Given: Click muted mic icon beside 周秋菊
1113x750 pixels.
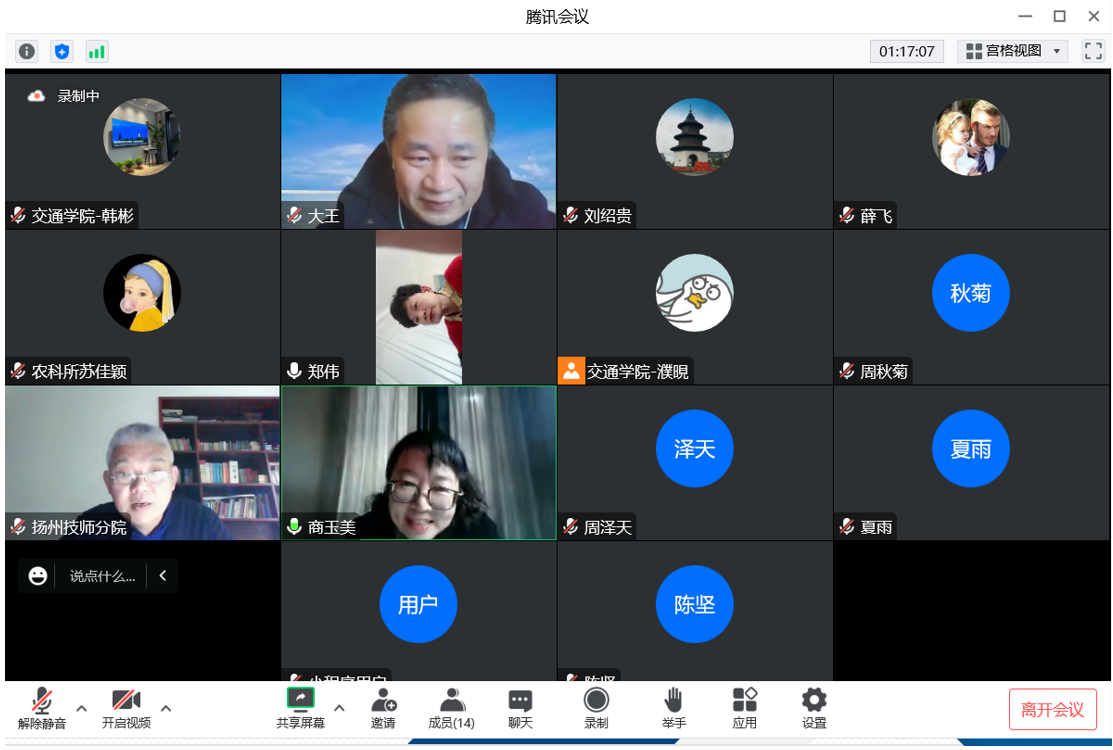Looking at the screenshot, I should pyautogui.click(x=847, y=371).
